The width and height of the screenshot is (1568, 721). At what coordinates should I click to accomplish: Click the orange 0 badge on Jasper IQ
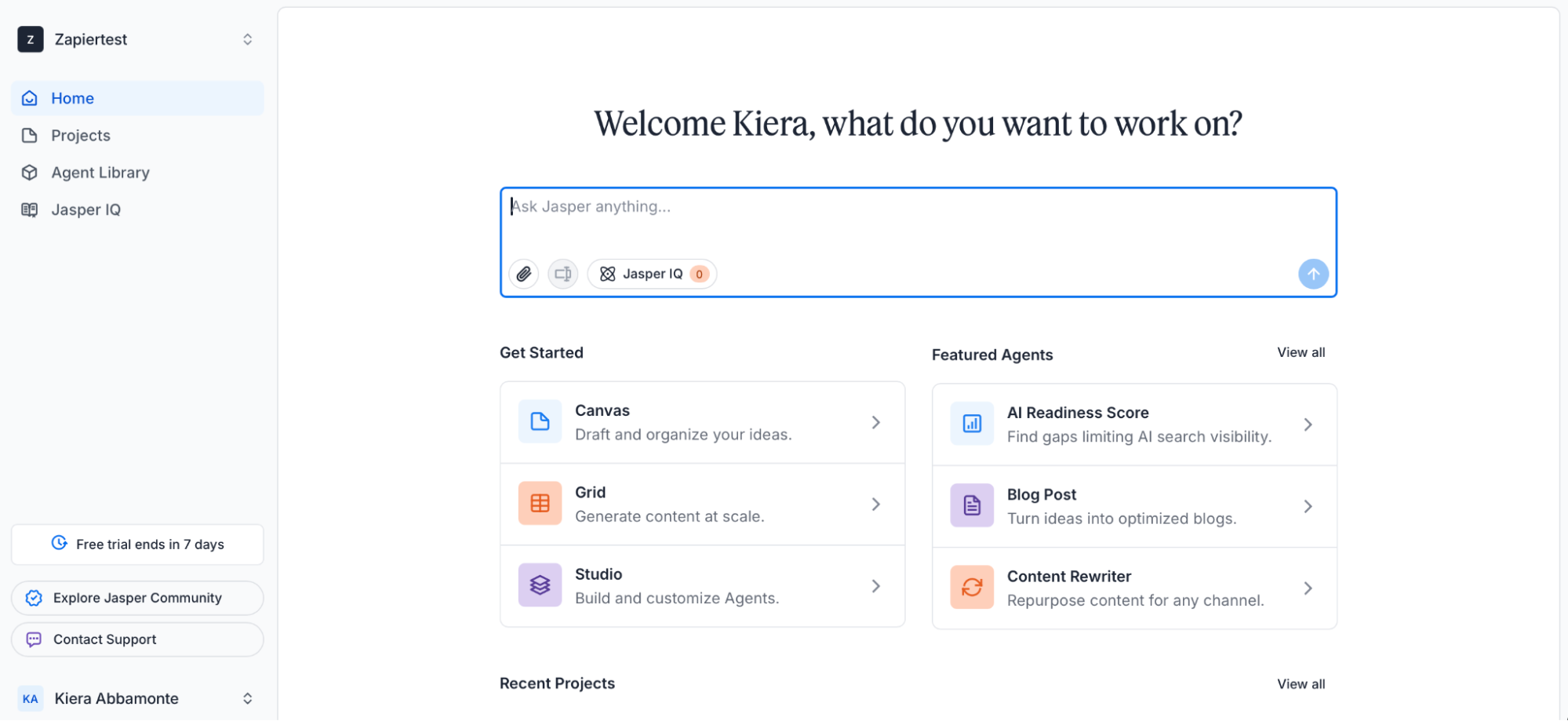tap(699, 274)
